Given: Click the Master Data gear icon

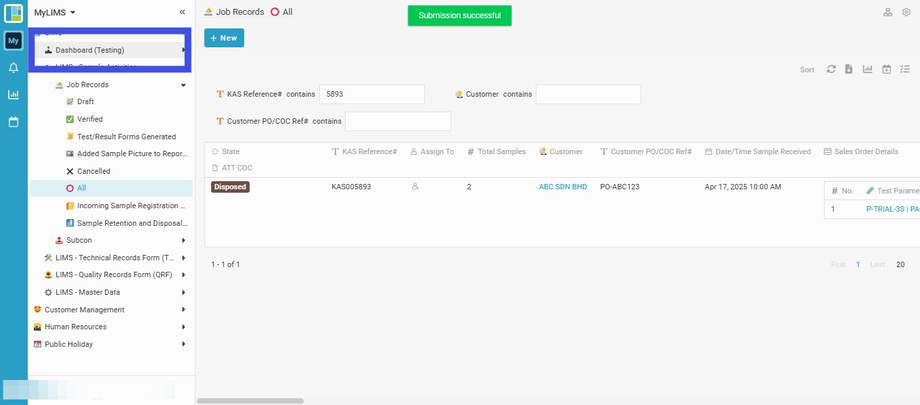Looking at the screenshot, I should [48, 292].
